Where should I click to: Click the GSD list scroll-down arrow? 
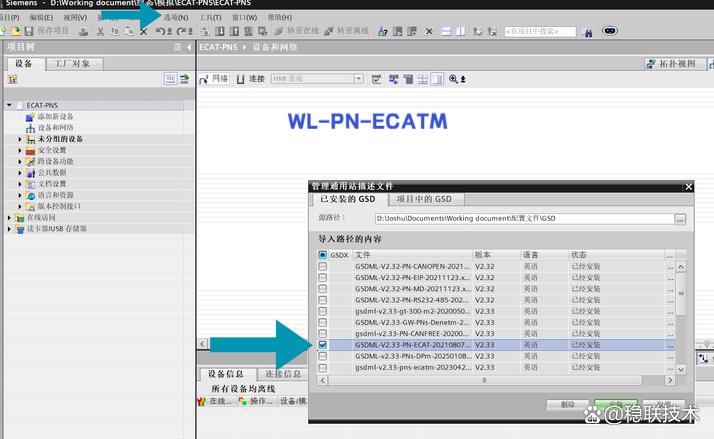tap(681, 369)
